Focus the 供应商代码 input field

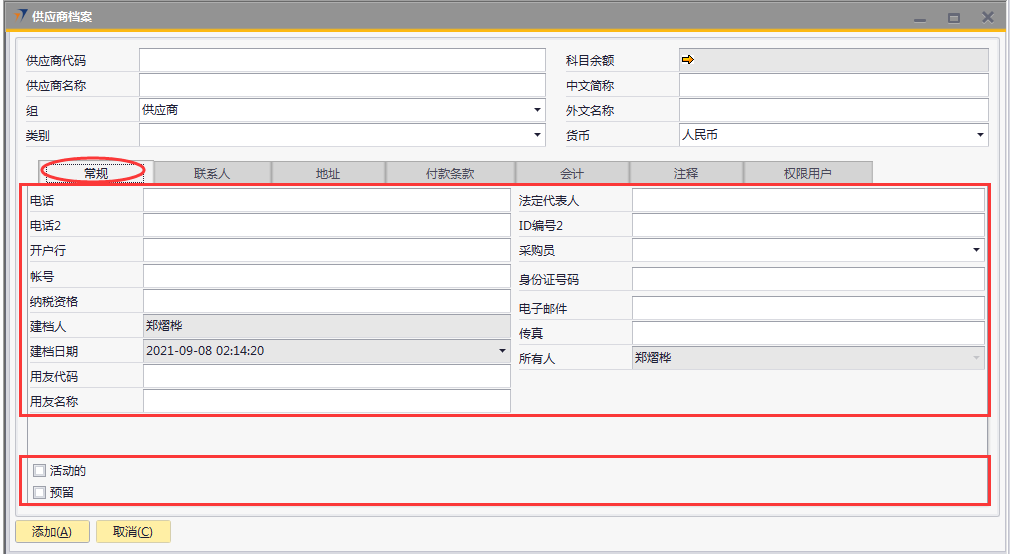click(x=342, y=60)
